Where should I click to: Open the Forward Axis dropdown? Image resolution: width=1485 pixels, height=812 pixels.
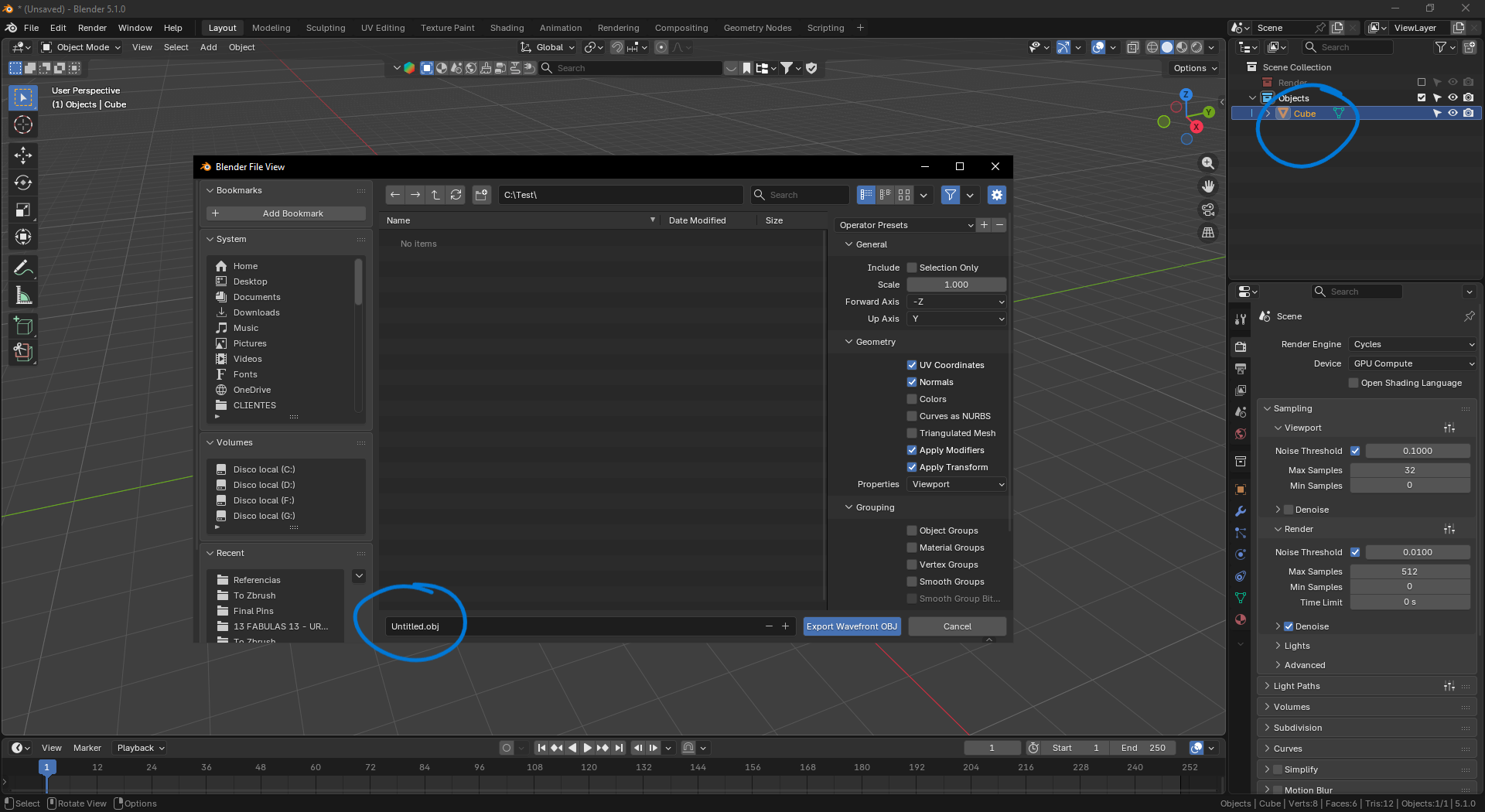click(957, 302)
